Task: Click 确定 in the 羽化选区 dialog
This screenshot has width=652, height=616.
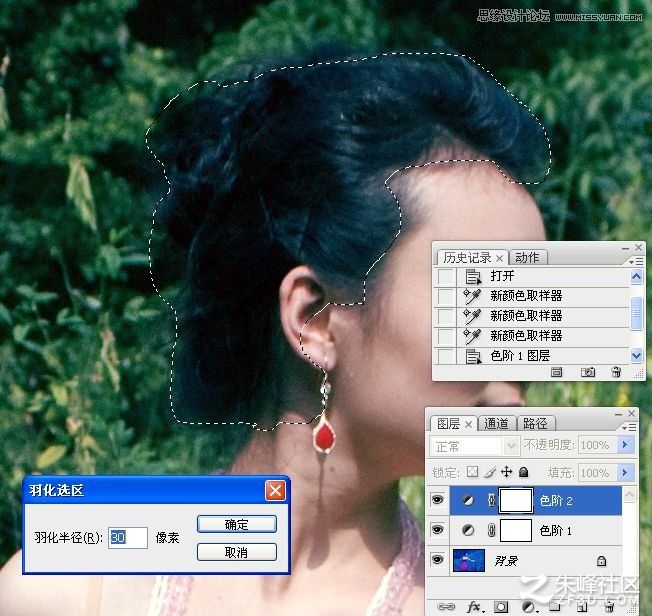Action: (x=237, y=524)
